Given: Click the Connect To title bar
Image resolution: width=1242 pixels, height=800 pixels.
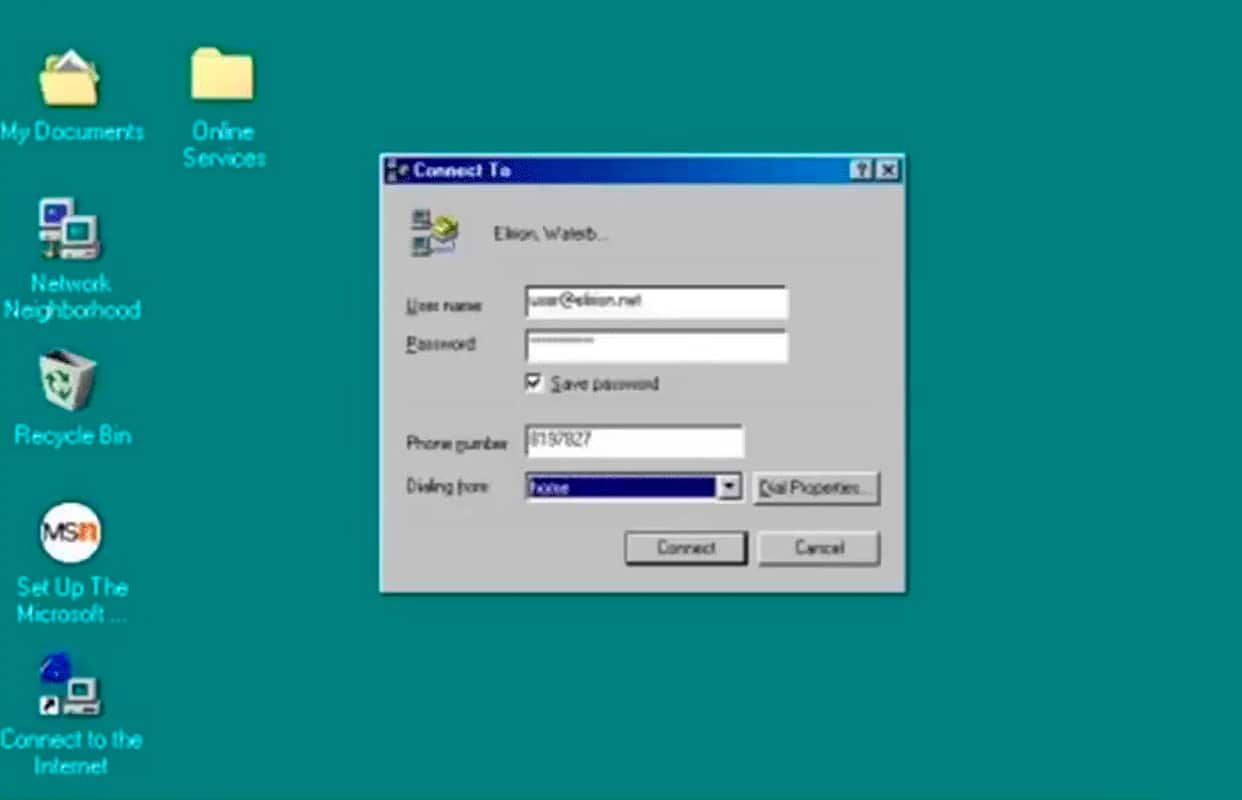Looking at the screenshot, I should pyautogui.click(x=640, y=170).
